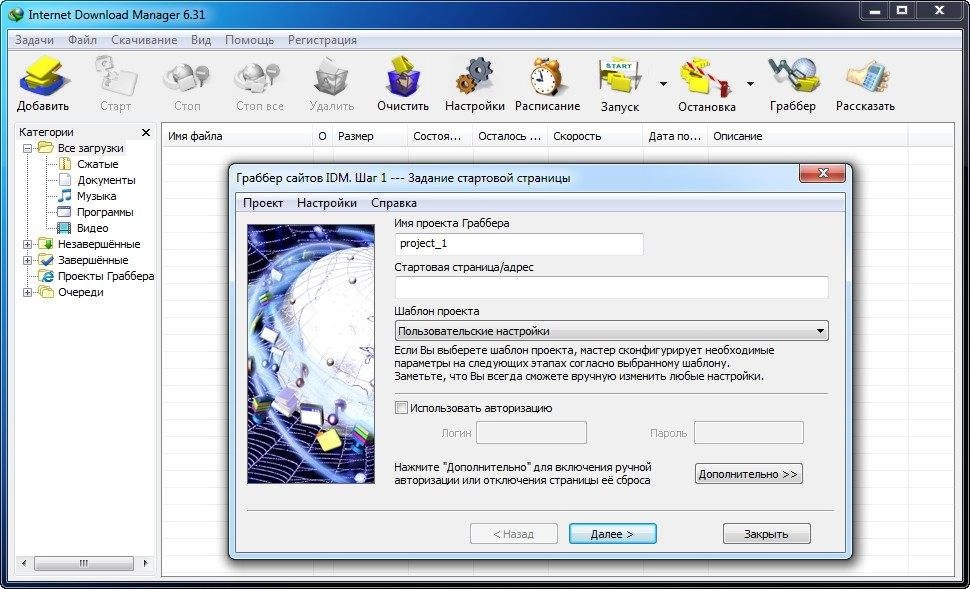Screen dimensions: 970x589
Task: Click the Очереди folder icon
Action: tap(46, 292)
